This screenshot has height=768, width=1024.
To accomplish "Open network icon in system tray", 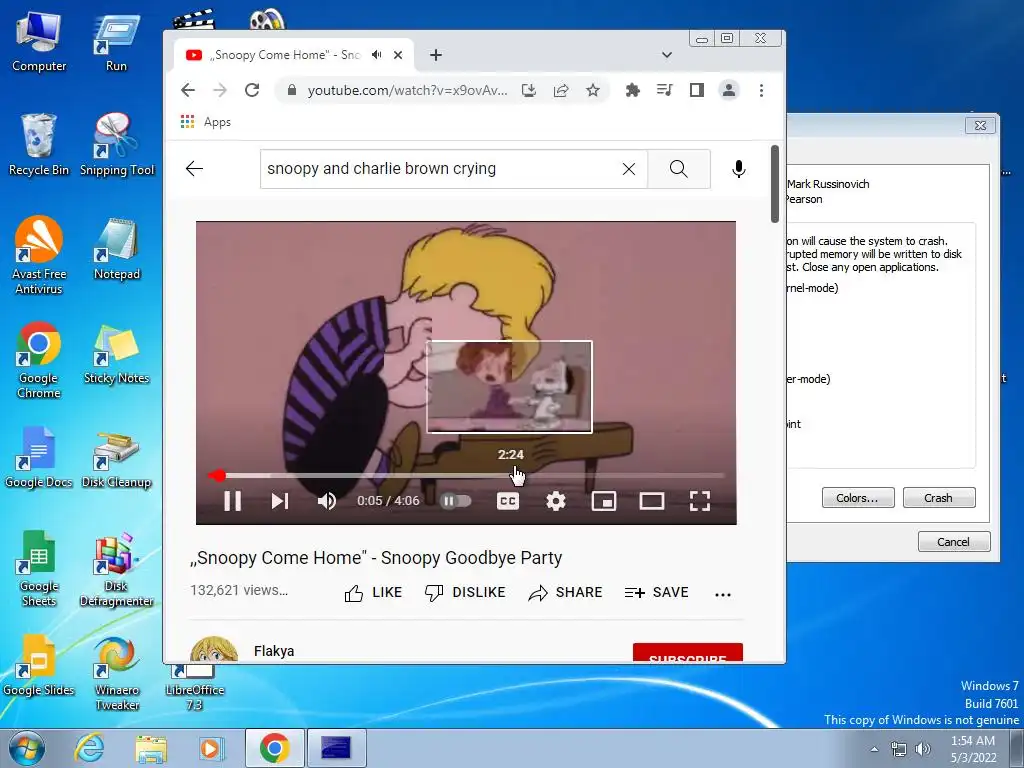I will (x=899, y=749).
